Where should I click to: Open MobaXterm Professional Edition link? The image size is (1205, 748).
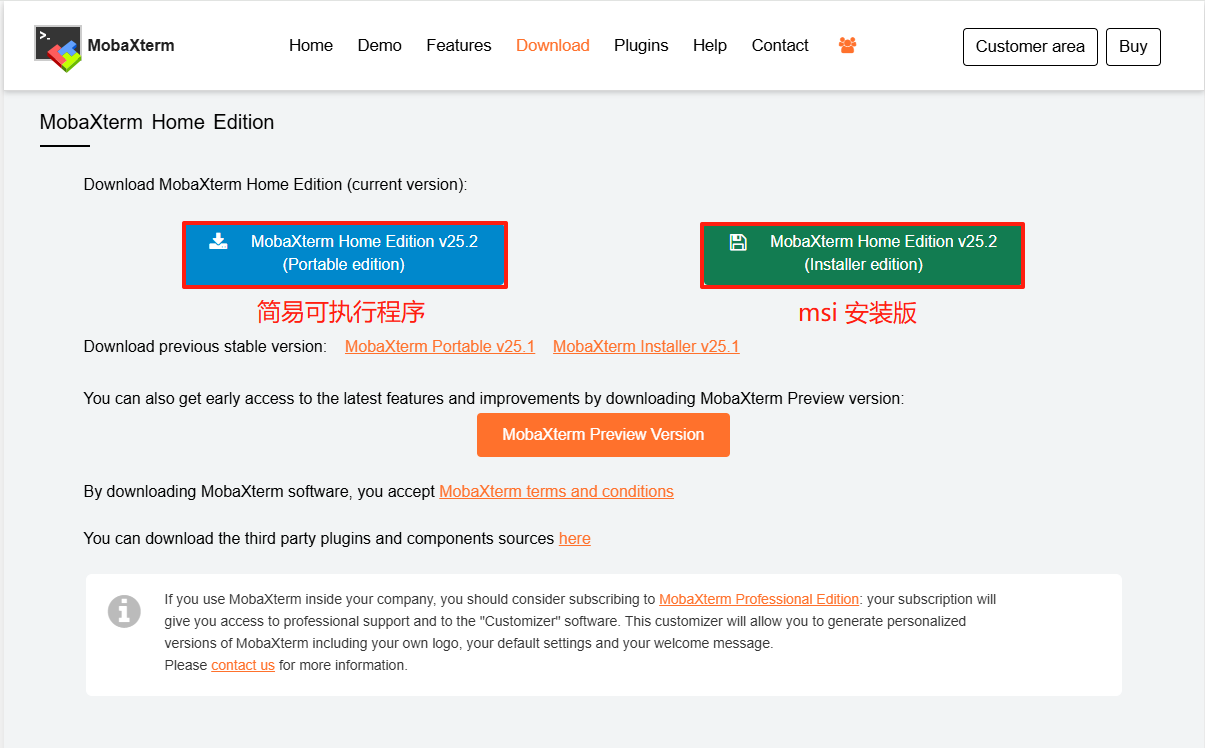759,600
